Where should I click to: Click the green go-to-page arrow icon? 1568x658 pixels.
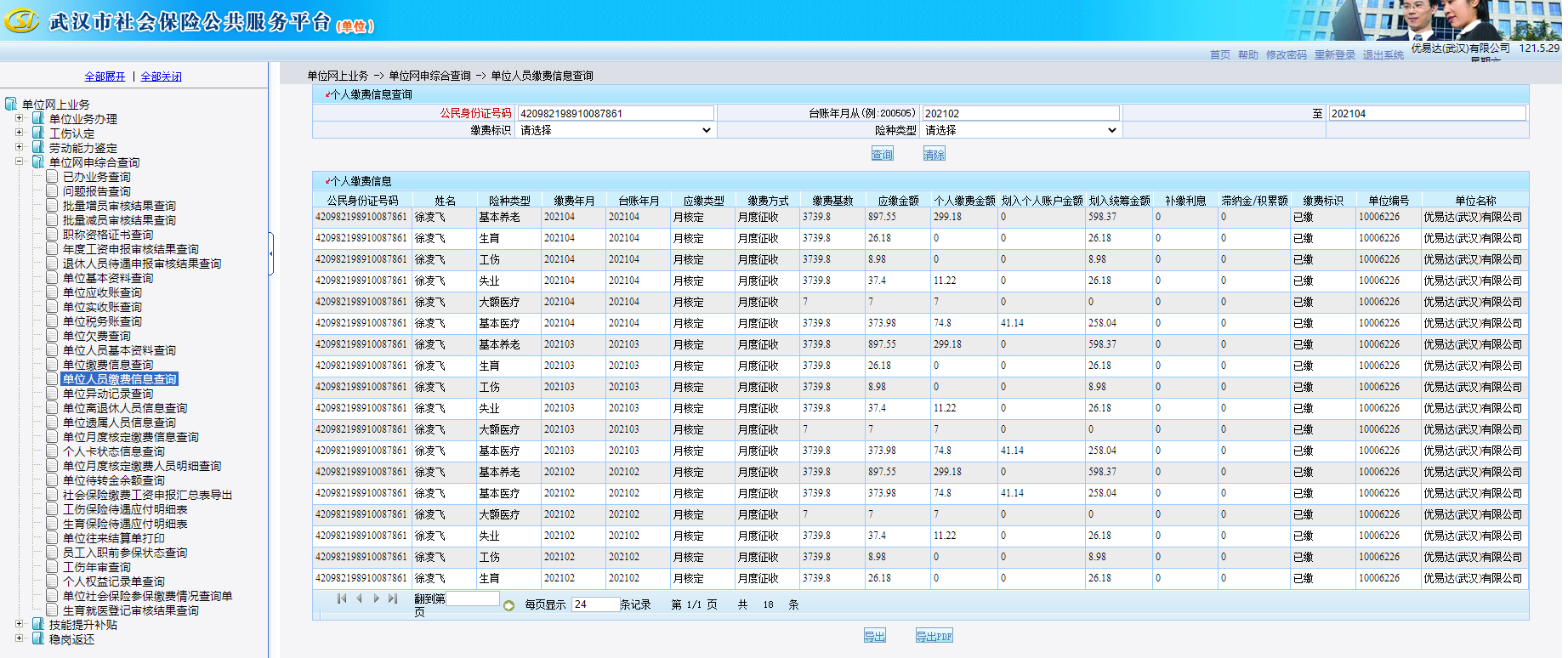point(508,605)
